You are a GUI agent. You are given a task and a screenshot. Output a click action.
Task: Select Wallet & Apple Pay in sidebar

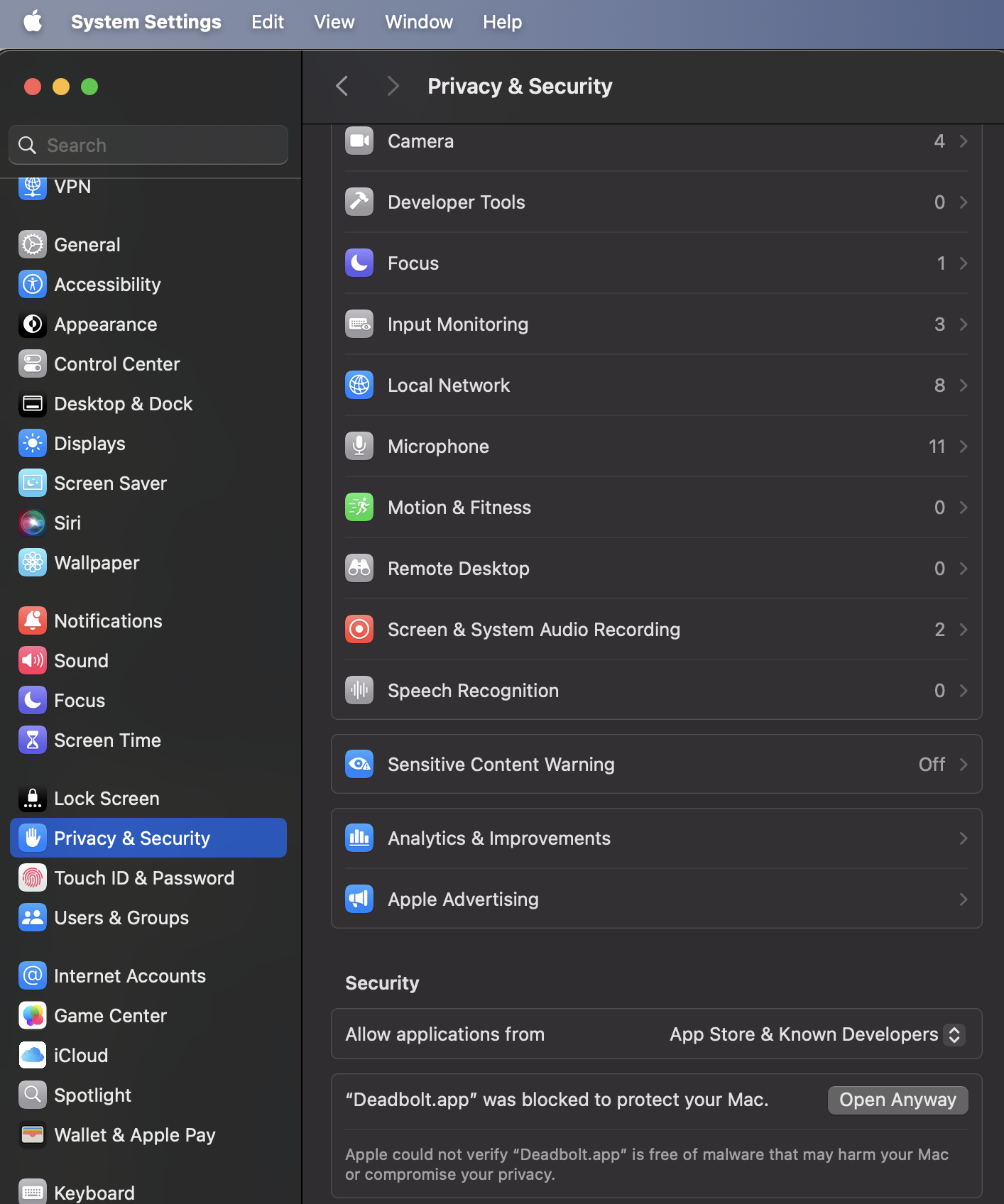pyautogui.click(x=148, y=1135)
